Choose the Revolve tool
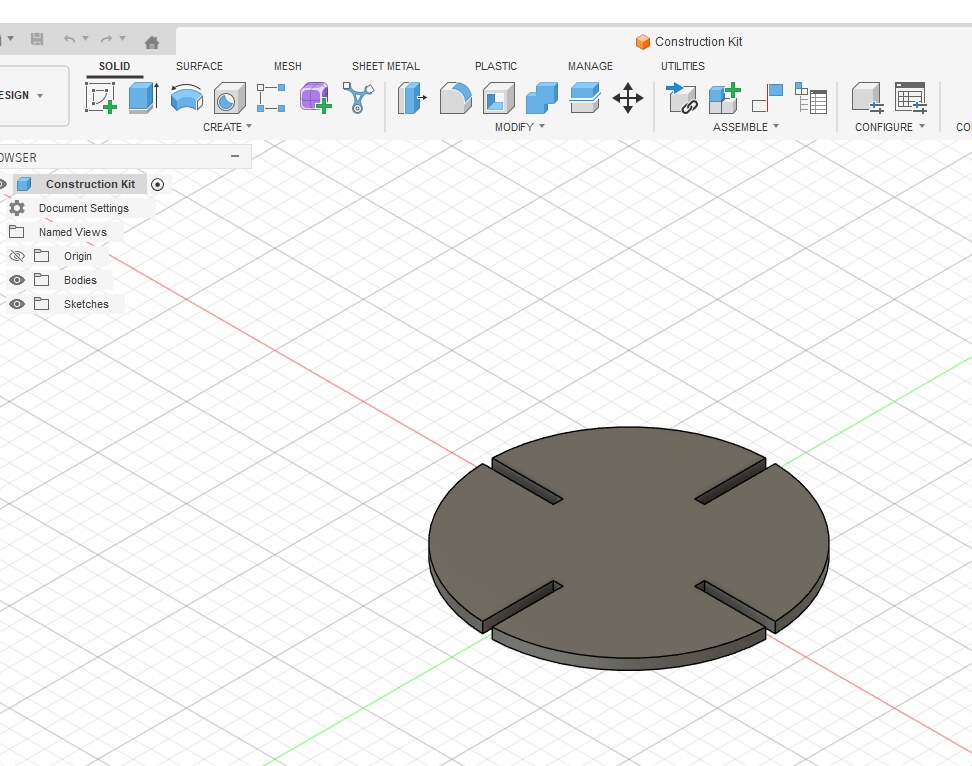The height and width of the screenshot is (766, 972). (x=187, y=98)
